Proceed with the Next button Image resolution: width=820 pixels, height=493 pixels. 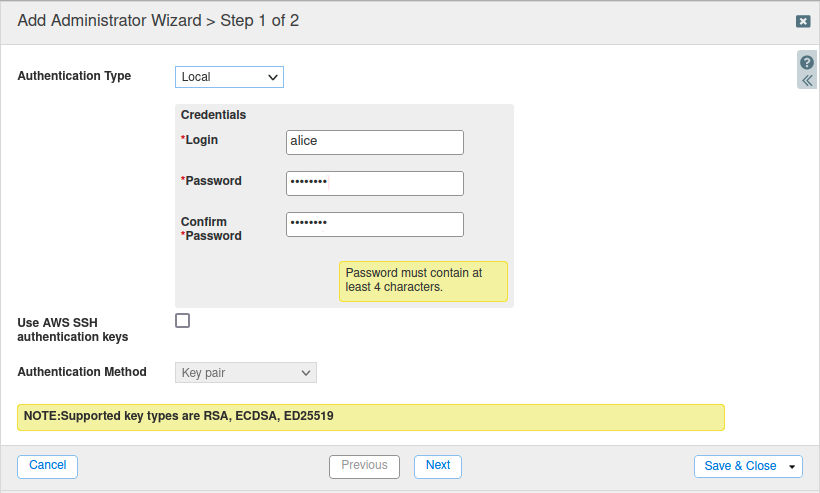coord(437,466)
